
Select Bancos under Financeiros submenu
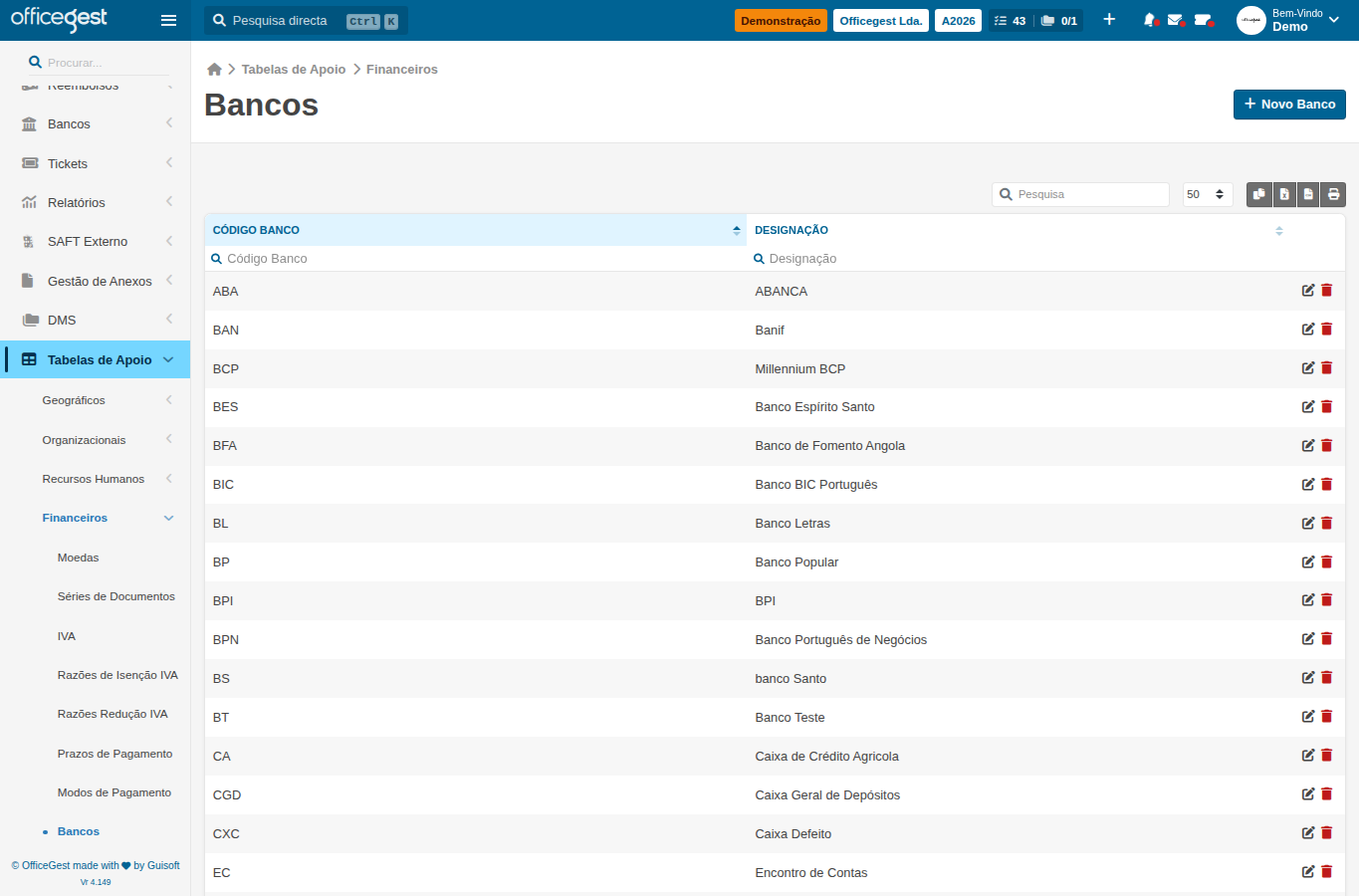tap(79, 831)
